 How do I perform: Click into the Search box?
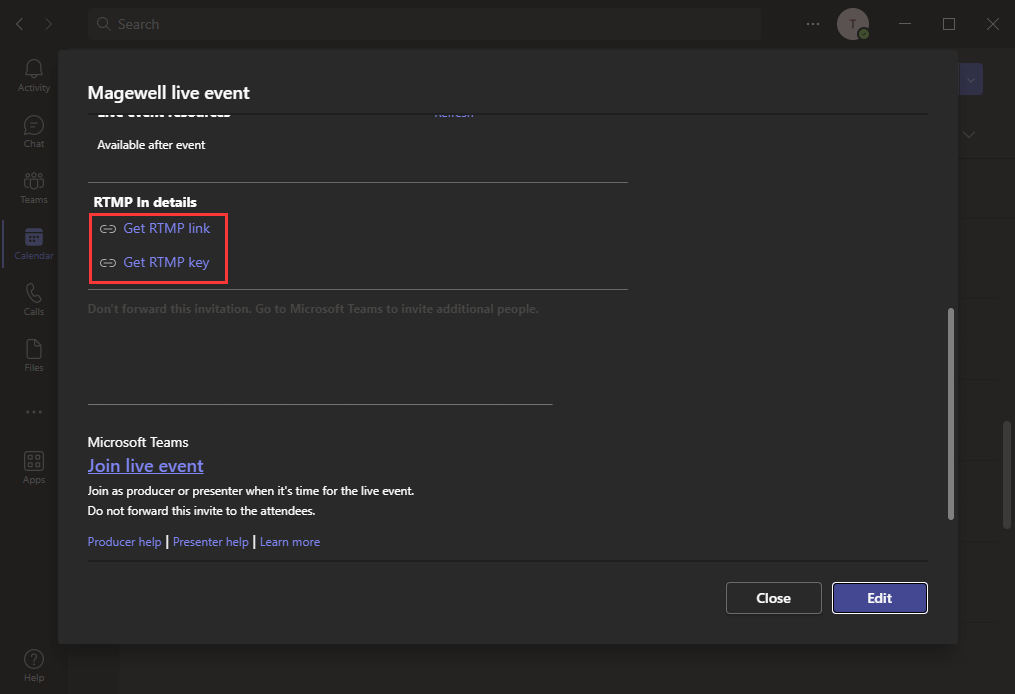[x=424, y=24]
